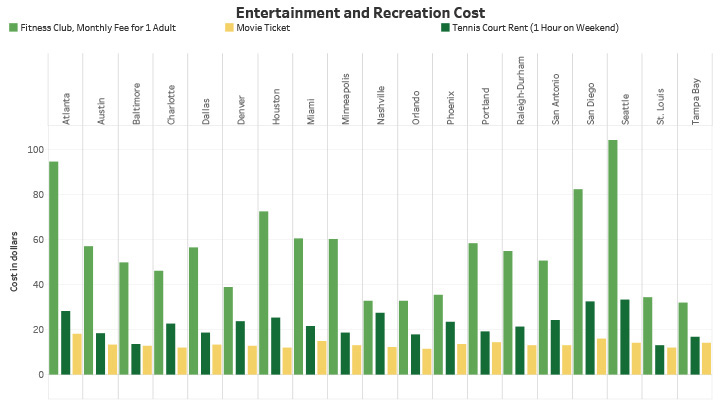Select San Antonio's tennis court rent bar
The image size is (720, 404).
555,348
